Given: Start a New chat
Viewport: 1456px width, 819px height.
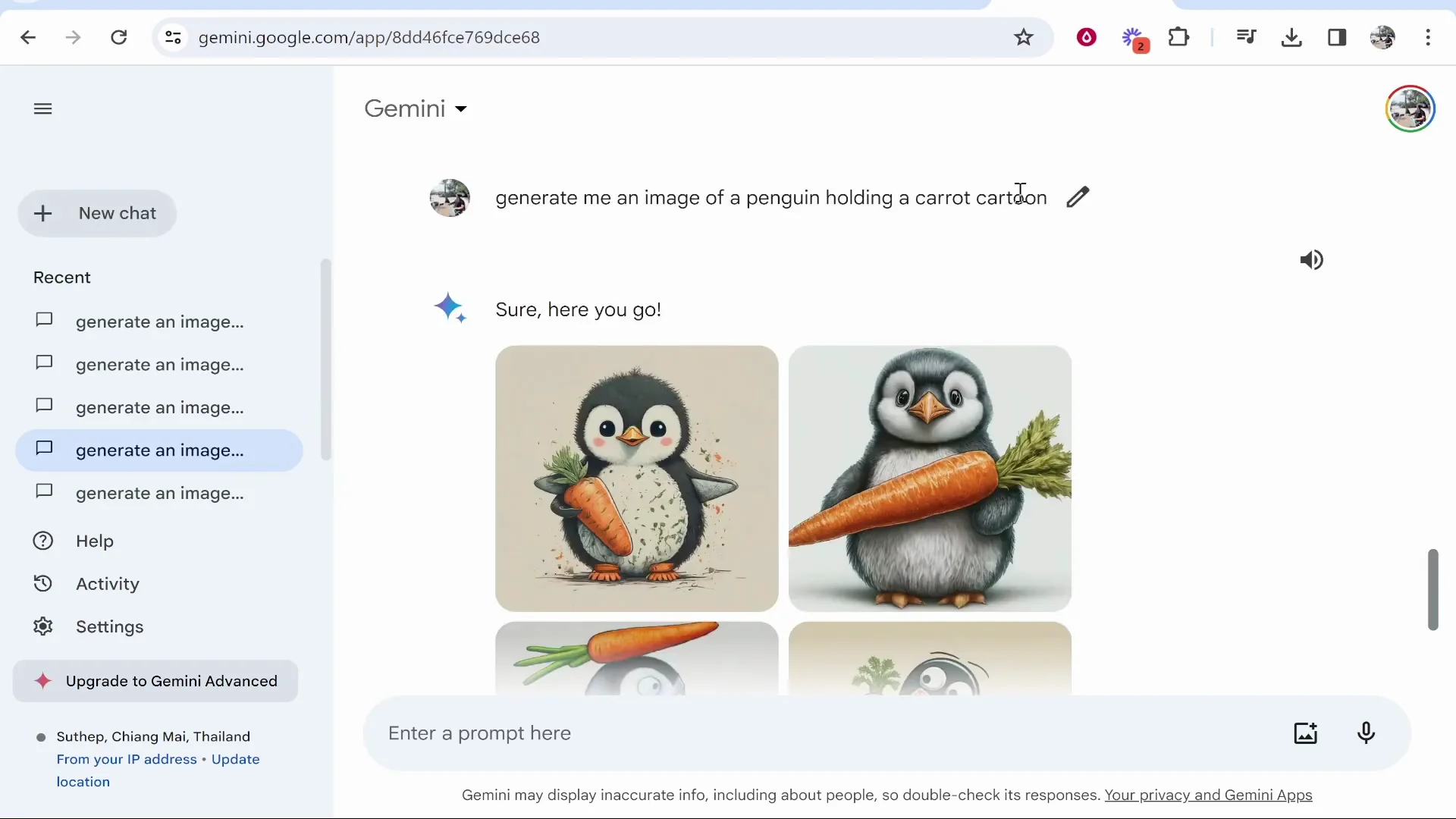Looking at the screenshot, I should coord(97,213).
